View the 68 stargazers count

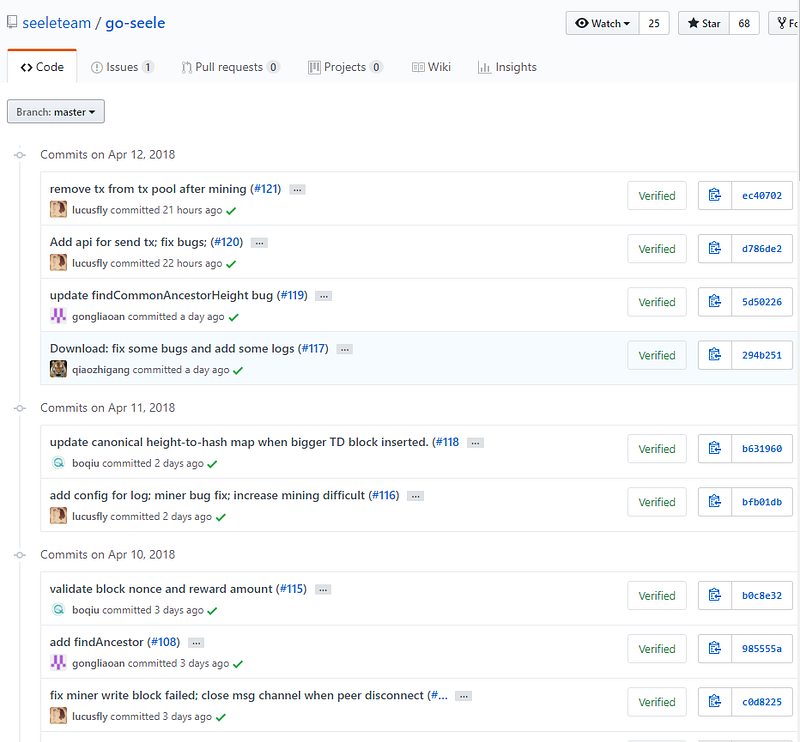pyautogui.click(x=744, y=23)
